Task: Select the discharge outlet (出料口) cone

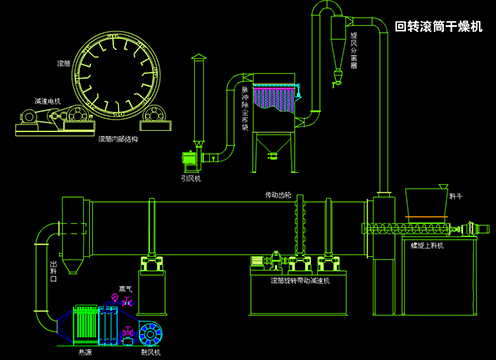Action: (71, 266)
